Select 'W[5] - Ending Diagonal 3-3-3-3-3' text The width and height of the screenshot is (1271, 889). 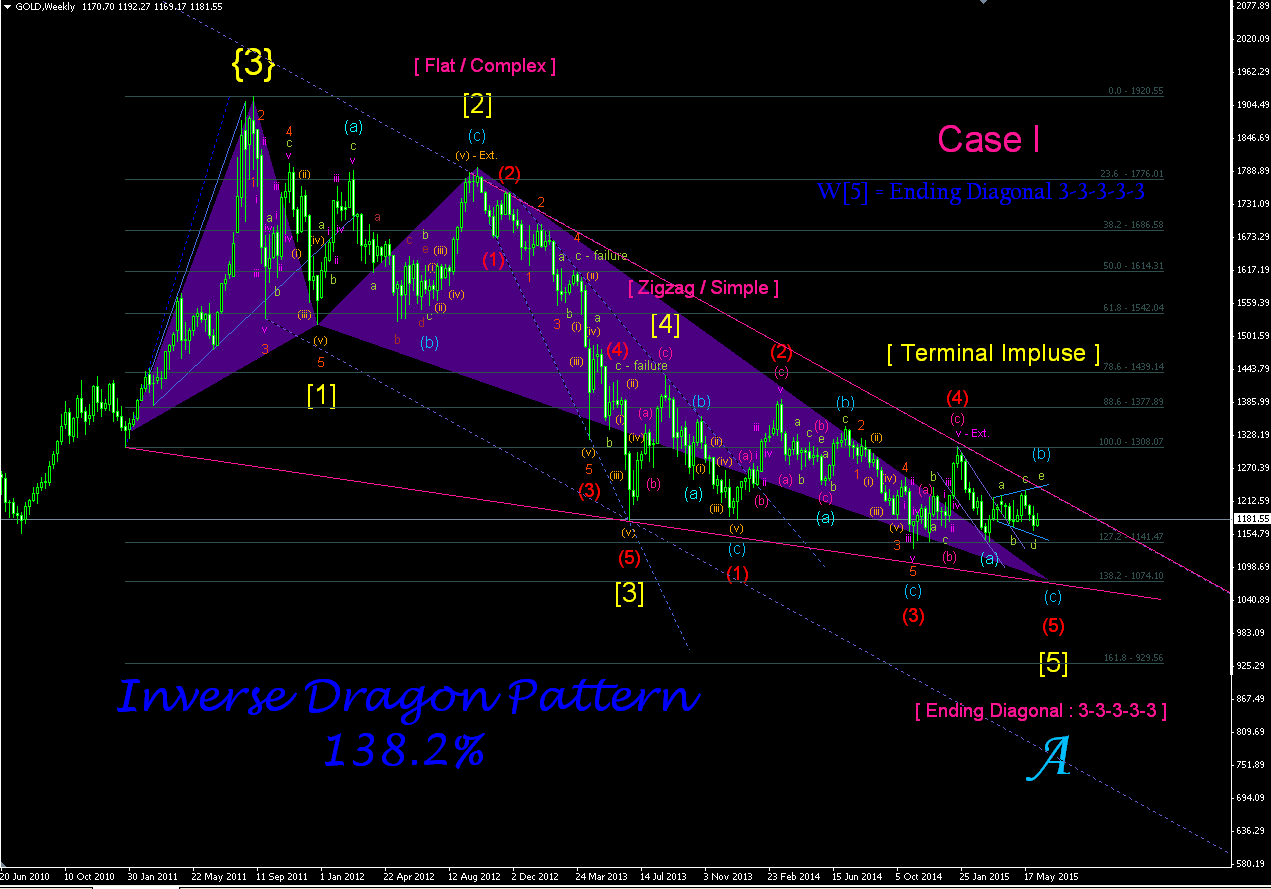[980, 192]
